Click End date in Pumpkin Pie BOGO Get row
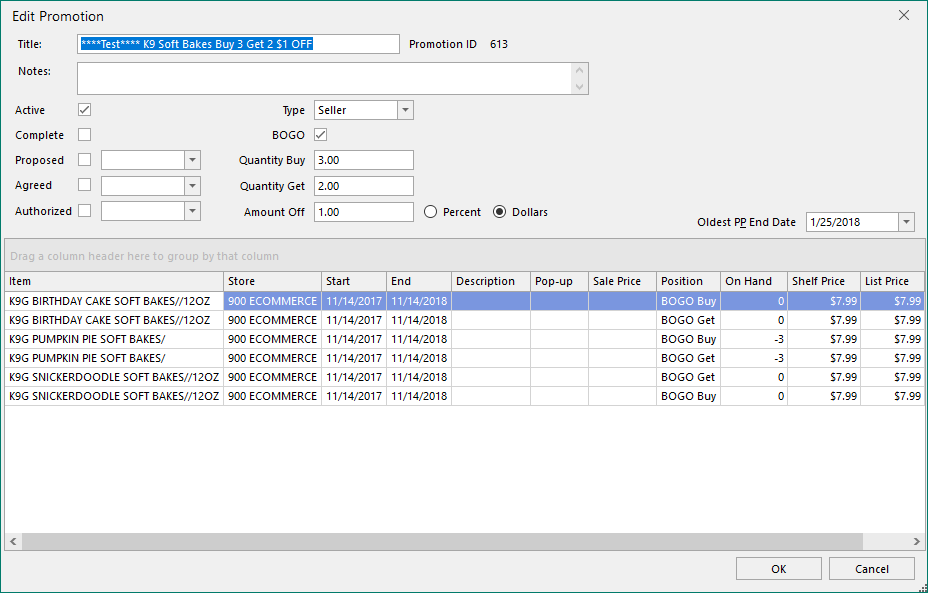The width and height of the screenshot is (929, 593). point(419,358)
